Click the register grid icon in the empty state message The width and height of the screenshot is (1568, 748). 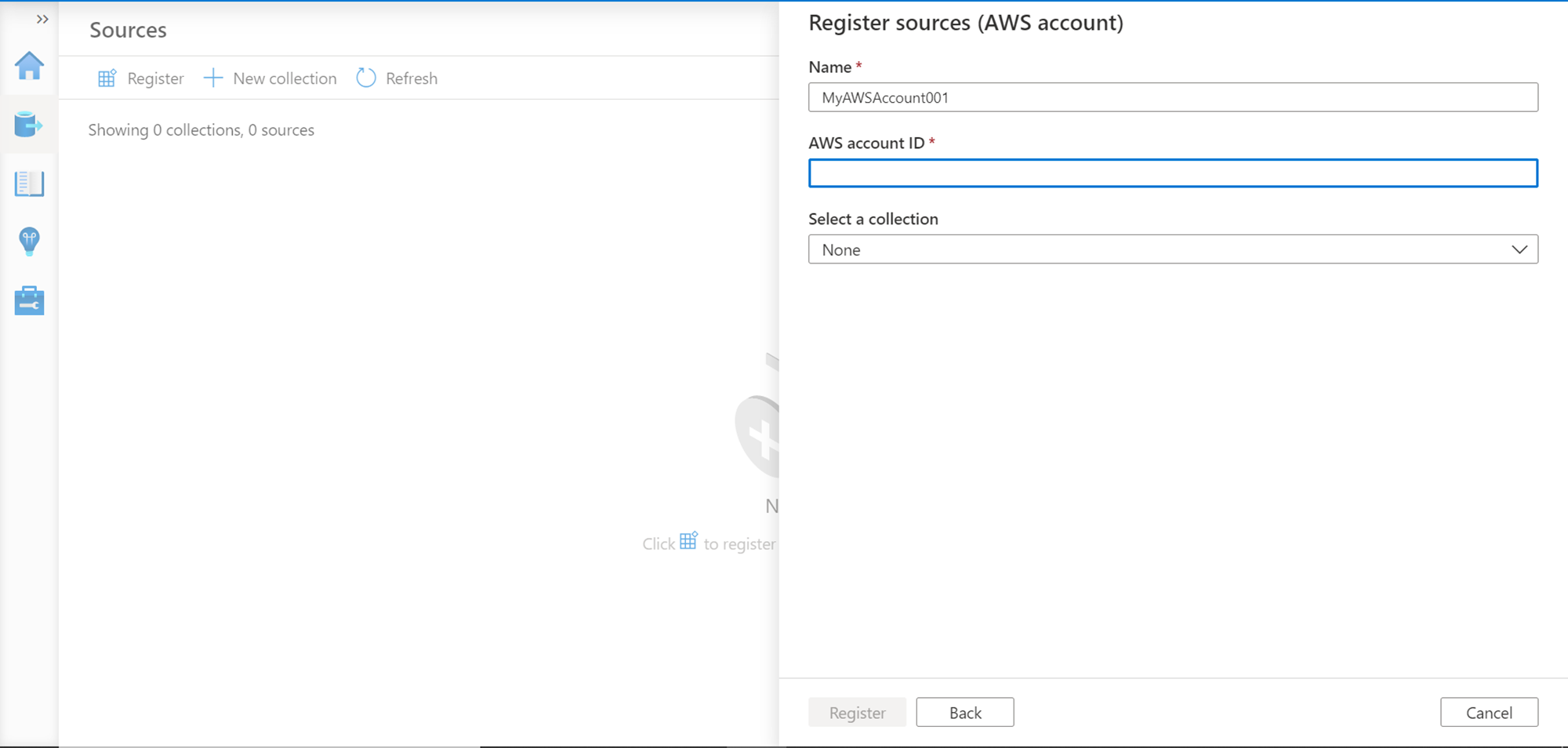pos(688,541)
